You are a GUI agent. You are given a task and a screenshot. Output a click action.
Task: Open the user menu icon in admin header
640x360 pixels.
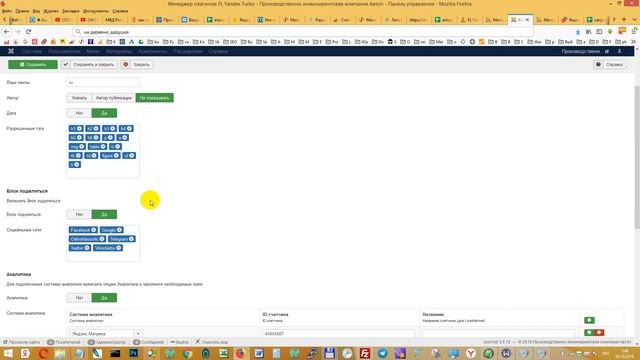pyautogui.click(x=620, y=51)
